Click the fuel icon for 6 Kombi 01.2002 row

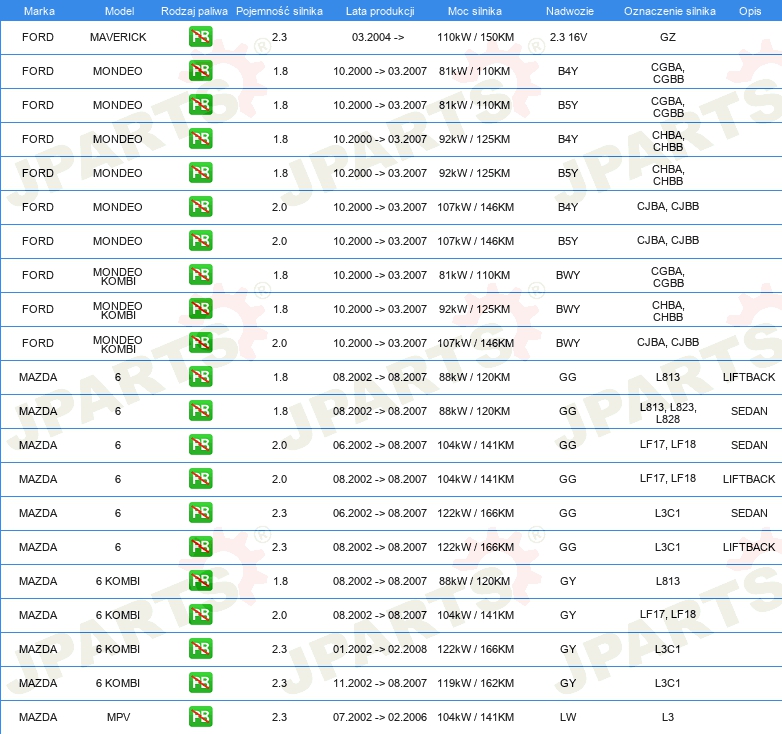coord(200,648)
